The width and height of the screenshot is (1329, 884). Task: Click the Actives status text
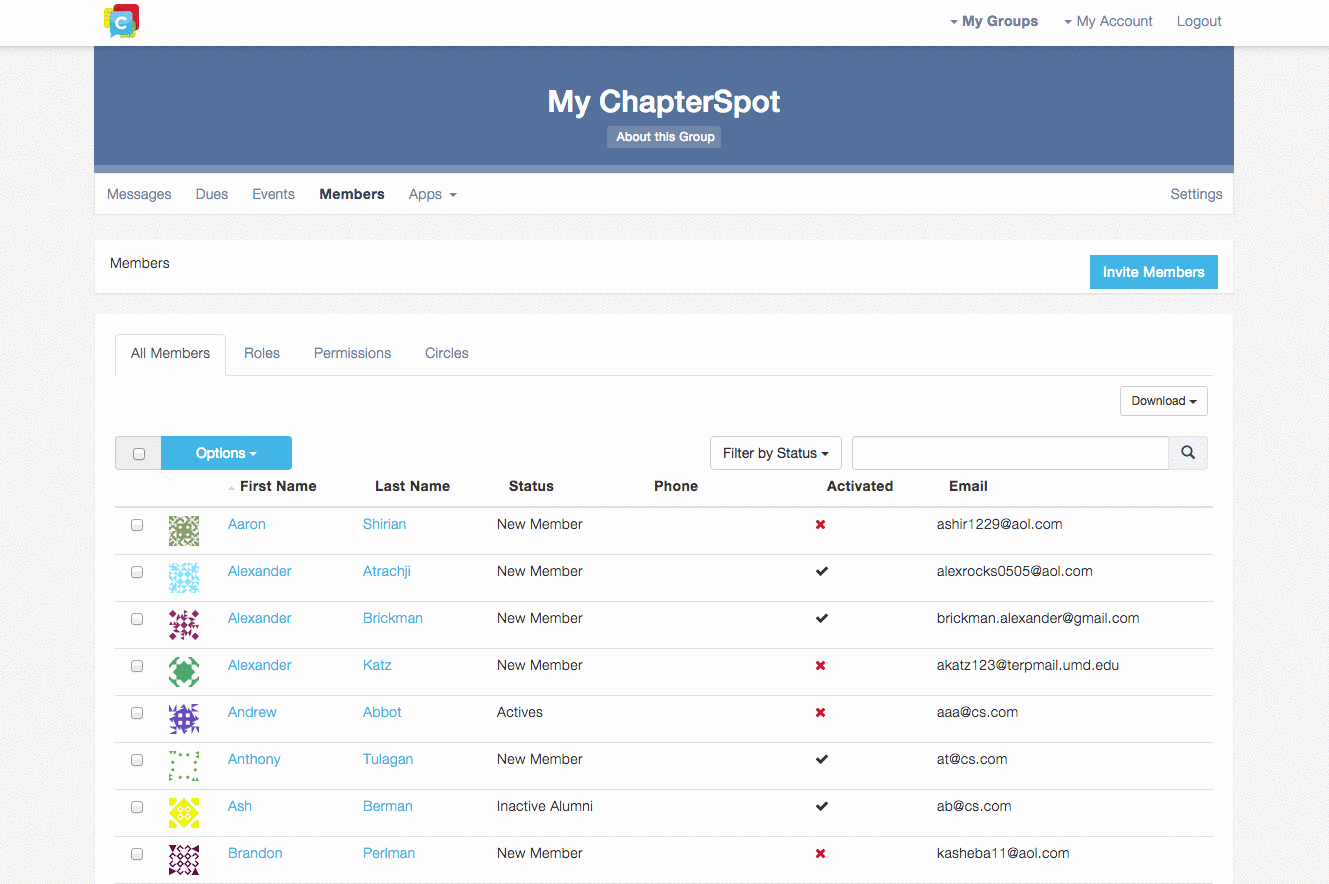pyautogui.click(x=520, y=712)
